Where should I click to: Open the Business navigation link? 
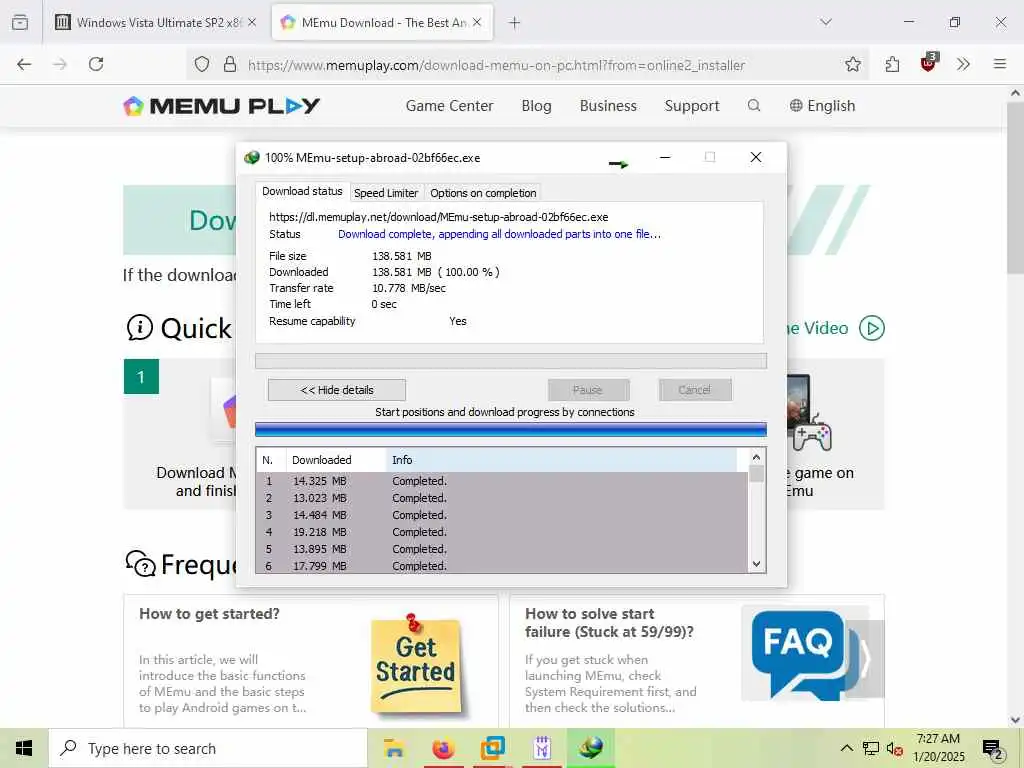tap(608, 106)
